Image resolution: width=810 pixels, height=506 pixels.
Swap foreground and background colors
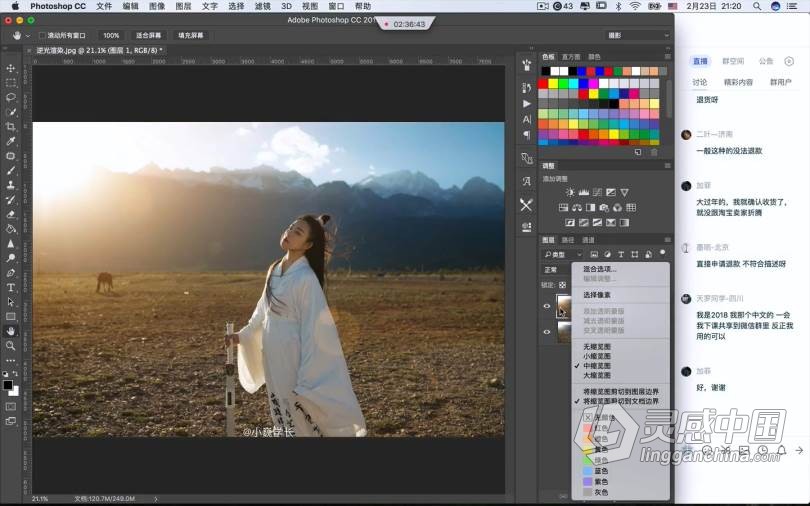(15, 374)
